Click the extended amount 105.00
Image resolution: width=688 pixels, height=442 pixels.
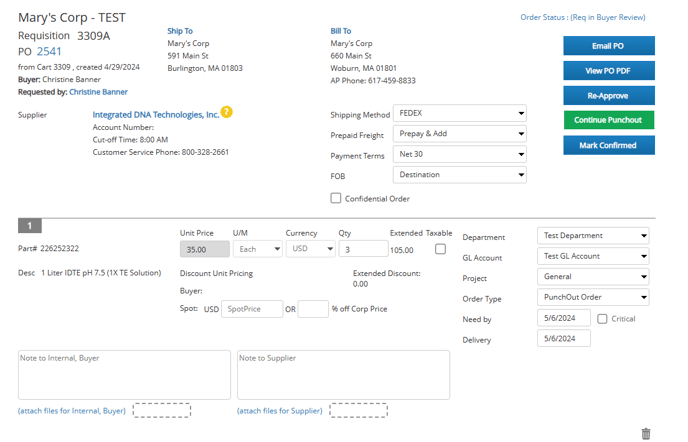click(x=401, y=250)
